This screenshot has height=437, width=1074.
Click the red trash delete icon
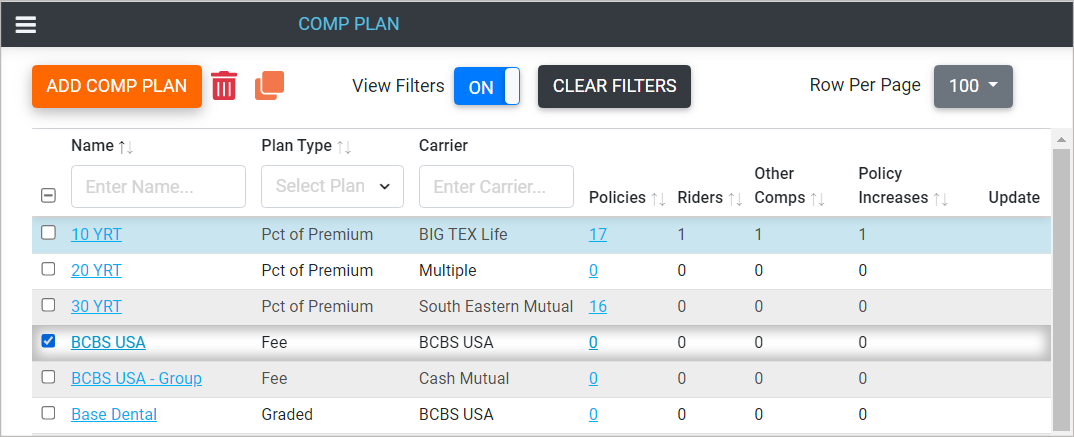[224, 86]
